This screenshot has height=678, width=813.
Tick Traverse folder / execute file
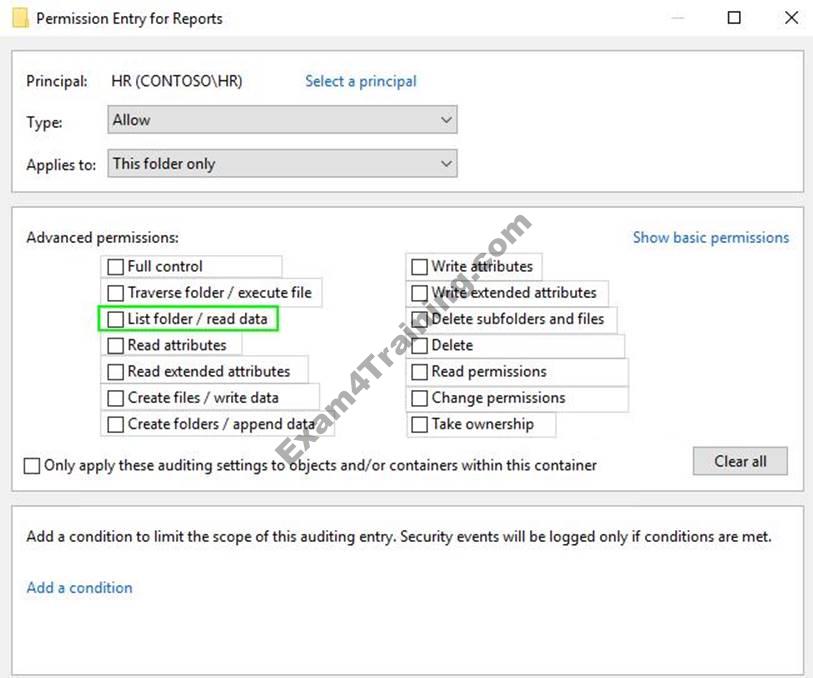pos(116,293)
